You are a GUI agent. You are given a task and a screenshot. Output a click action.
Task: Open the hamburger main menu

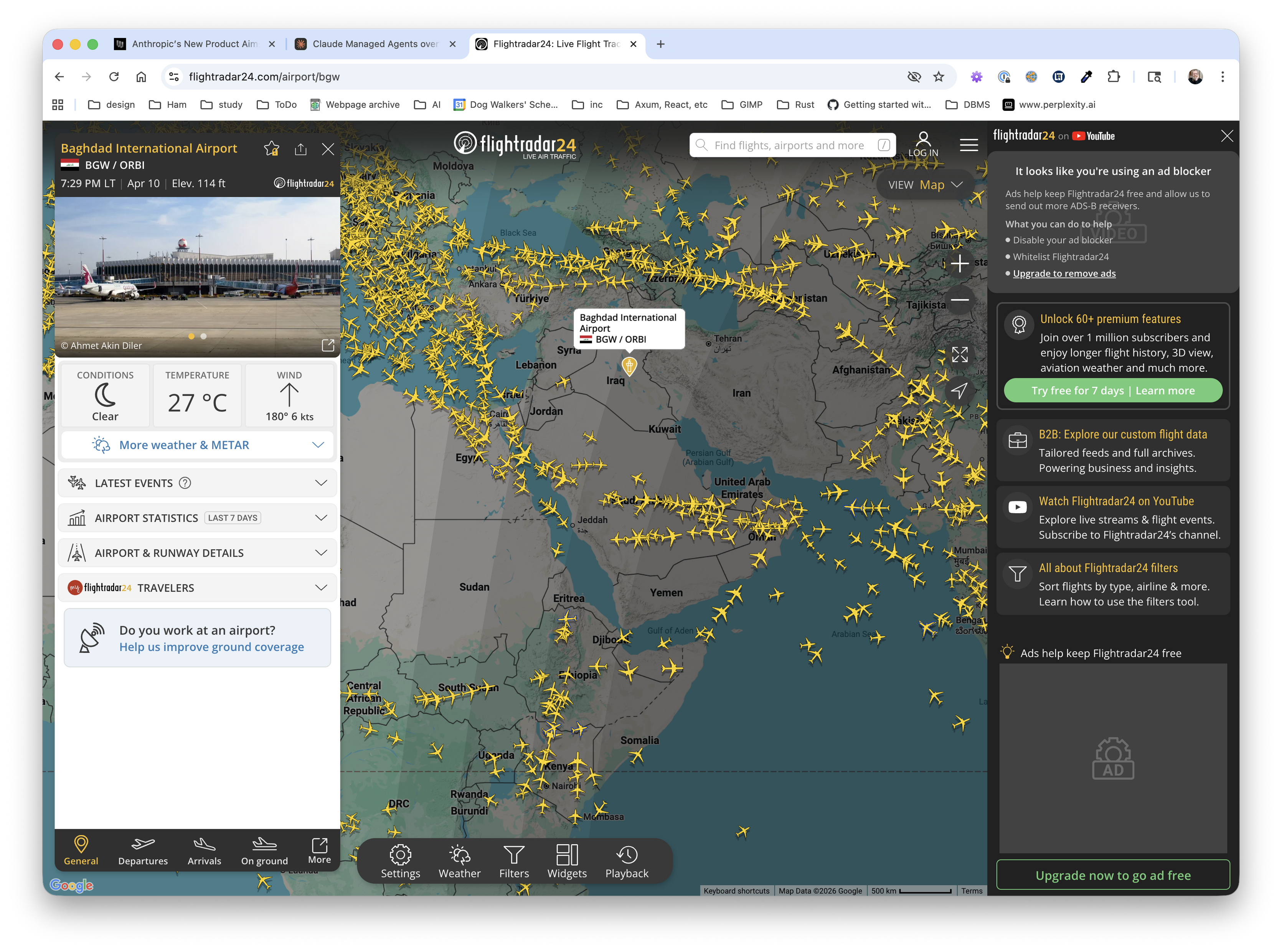(969, 145)
